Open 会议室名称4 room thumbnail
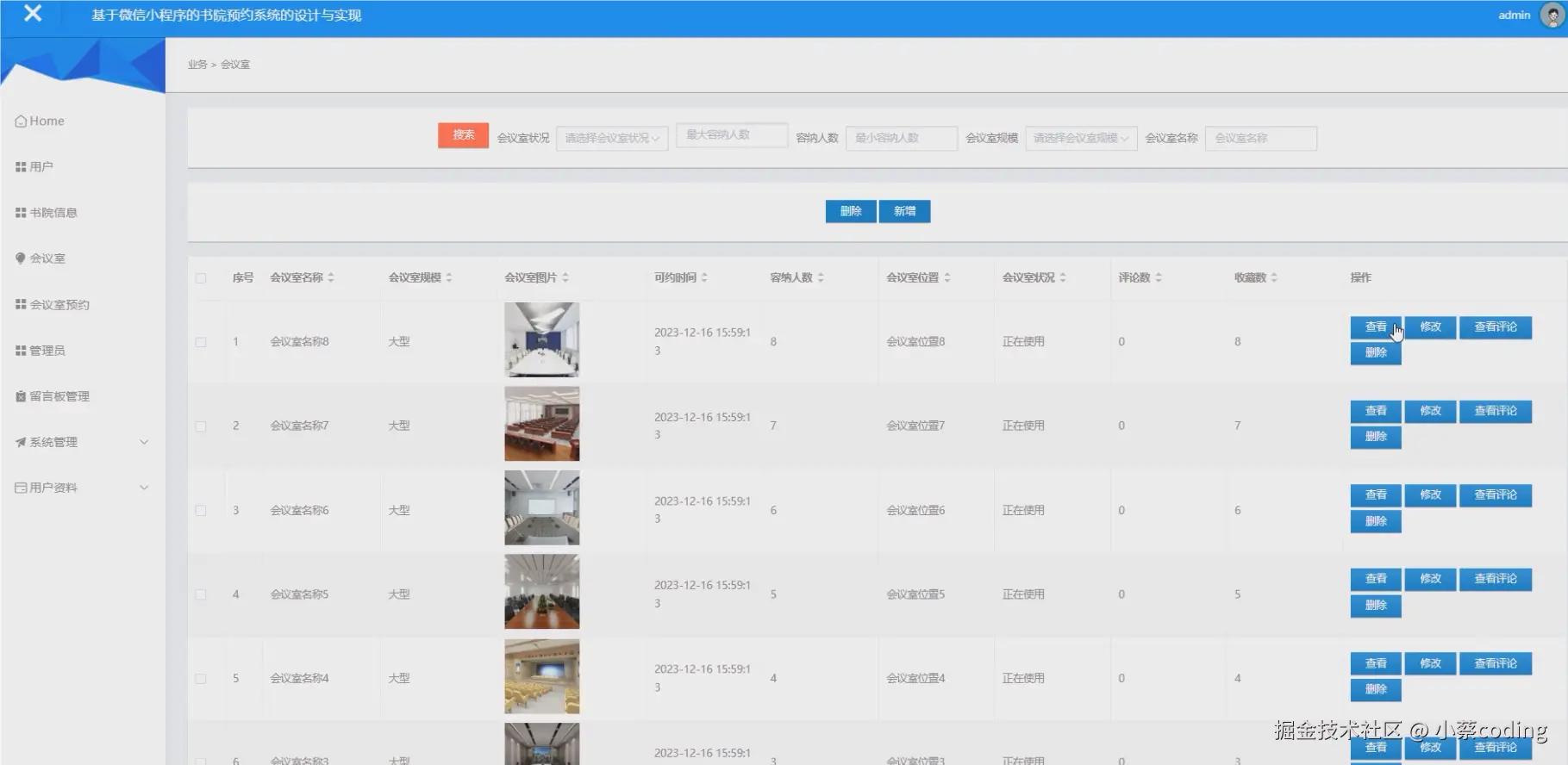The image size is (1568, 765). point(542,676)
